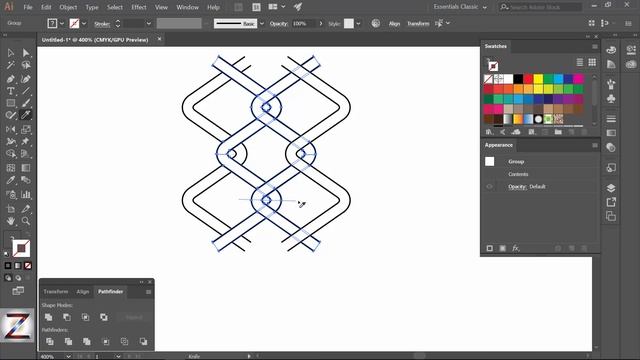
Task: Open the Window menu
Action: tap(187, 7)
